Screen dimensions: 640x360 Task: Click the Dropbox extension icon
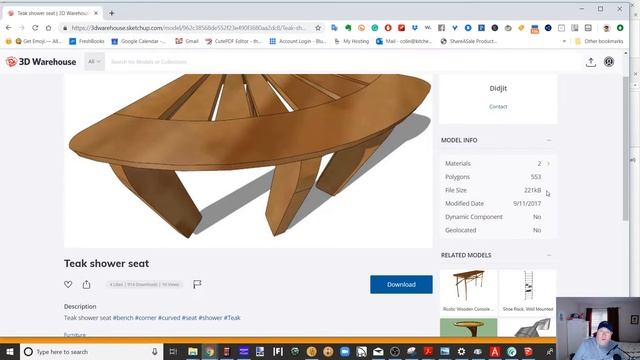tap(415, 28)
